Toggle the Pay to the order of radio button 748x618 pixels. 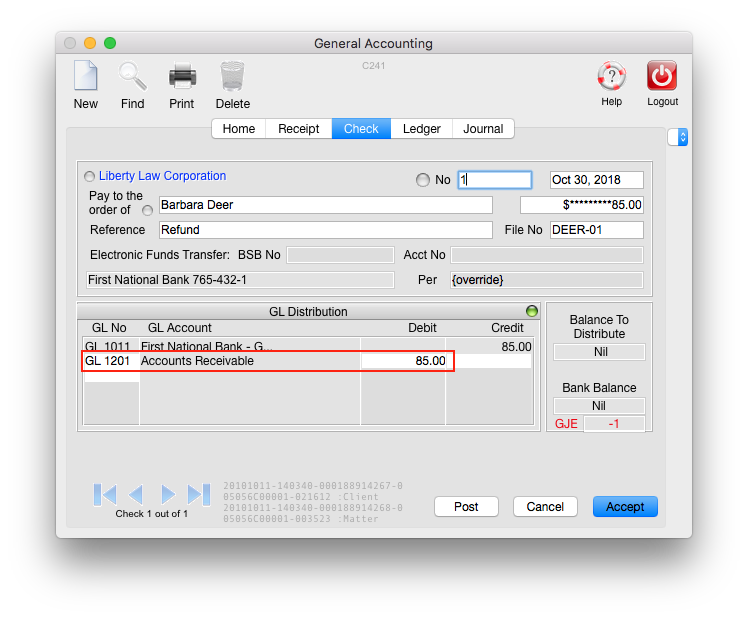click(147, 210)
